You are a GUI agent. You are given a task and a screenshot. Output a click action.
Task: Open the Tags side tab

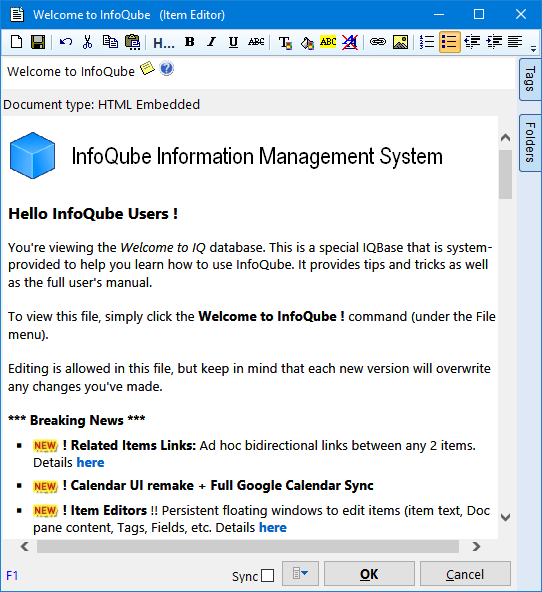530,79
